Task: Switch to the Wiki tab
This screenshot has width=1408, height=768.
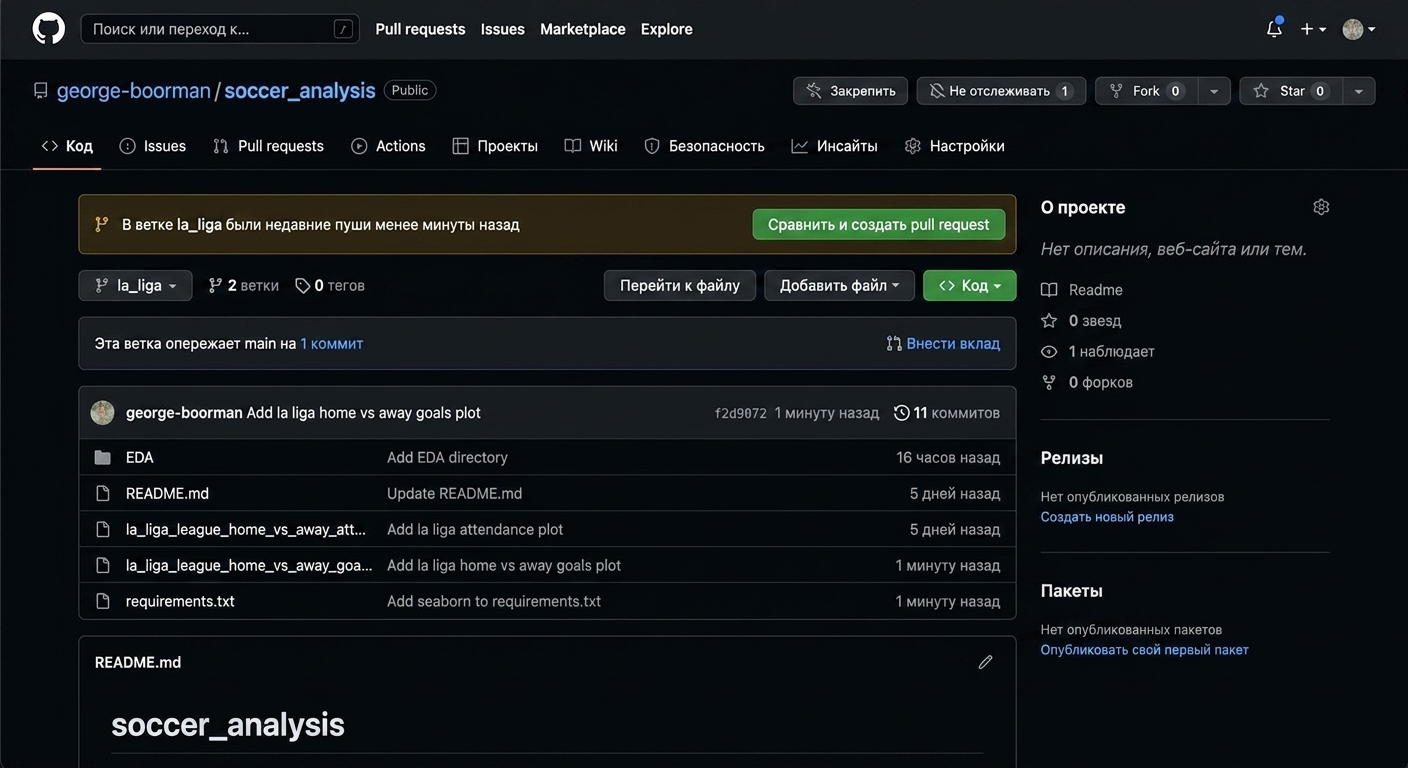Action: point(591,146)
